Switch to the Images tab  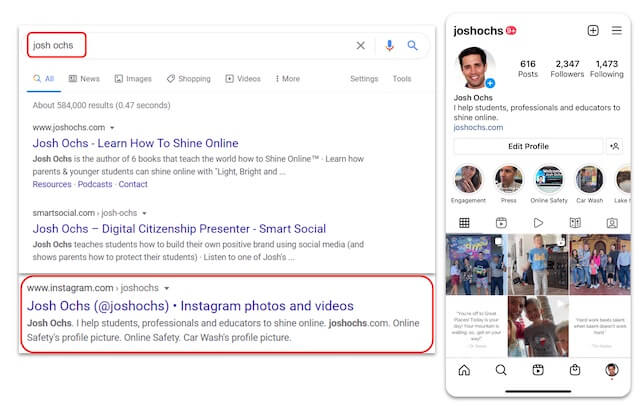(x=133, y=78)
